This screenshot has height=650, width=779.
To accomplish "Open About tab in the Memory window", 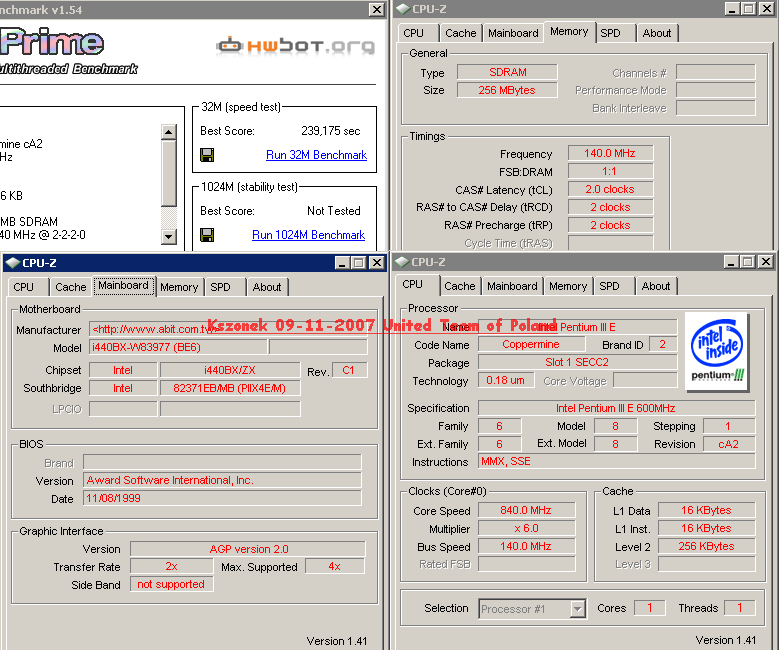I will (657, 33).
